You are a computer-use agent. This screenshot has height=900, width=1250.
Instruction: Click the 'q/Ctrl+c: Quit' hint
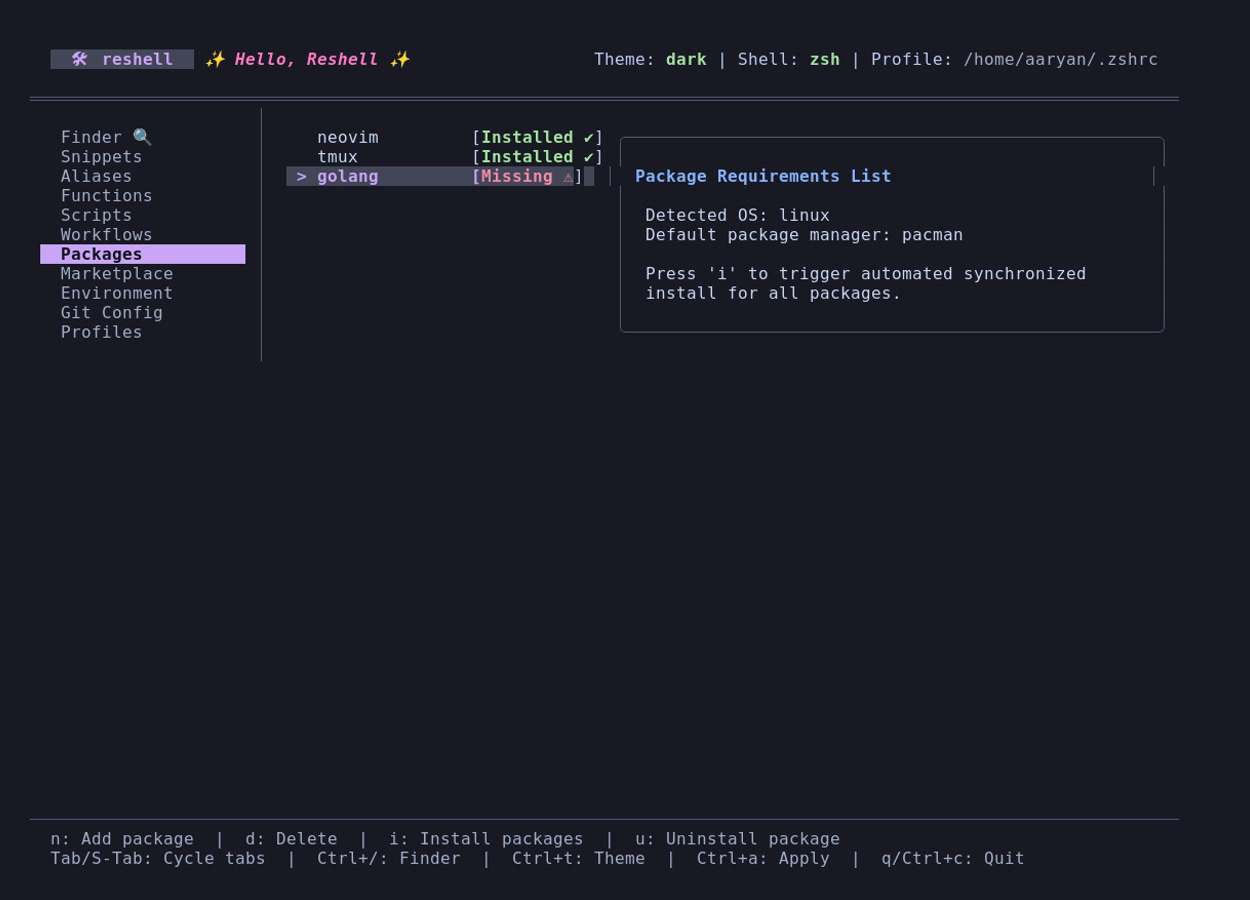953,858
